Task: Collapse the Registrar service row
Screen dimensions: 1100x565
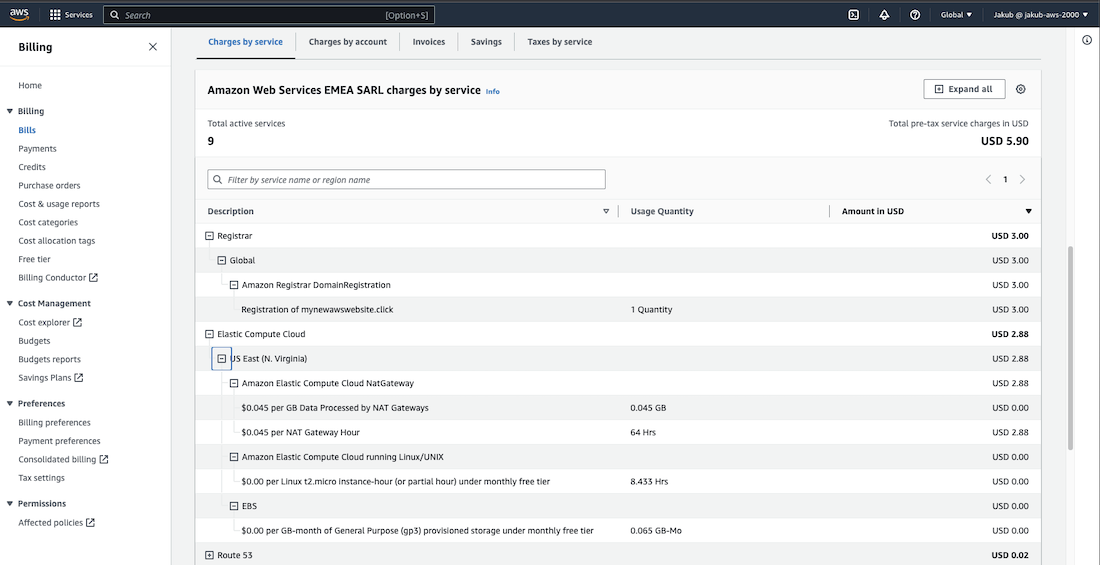Action: 210,236
